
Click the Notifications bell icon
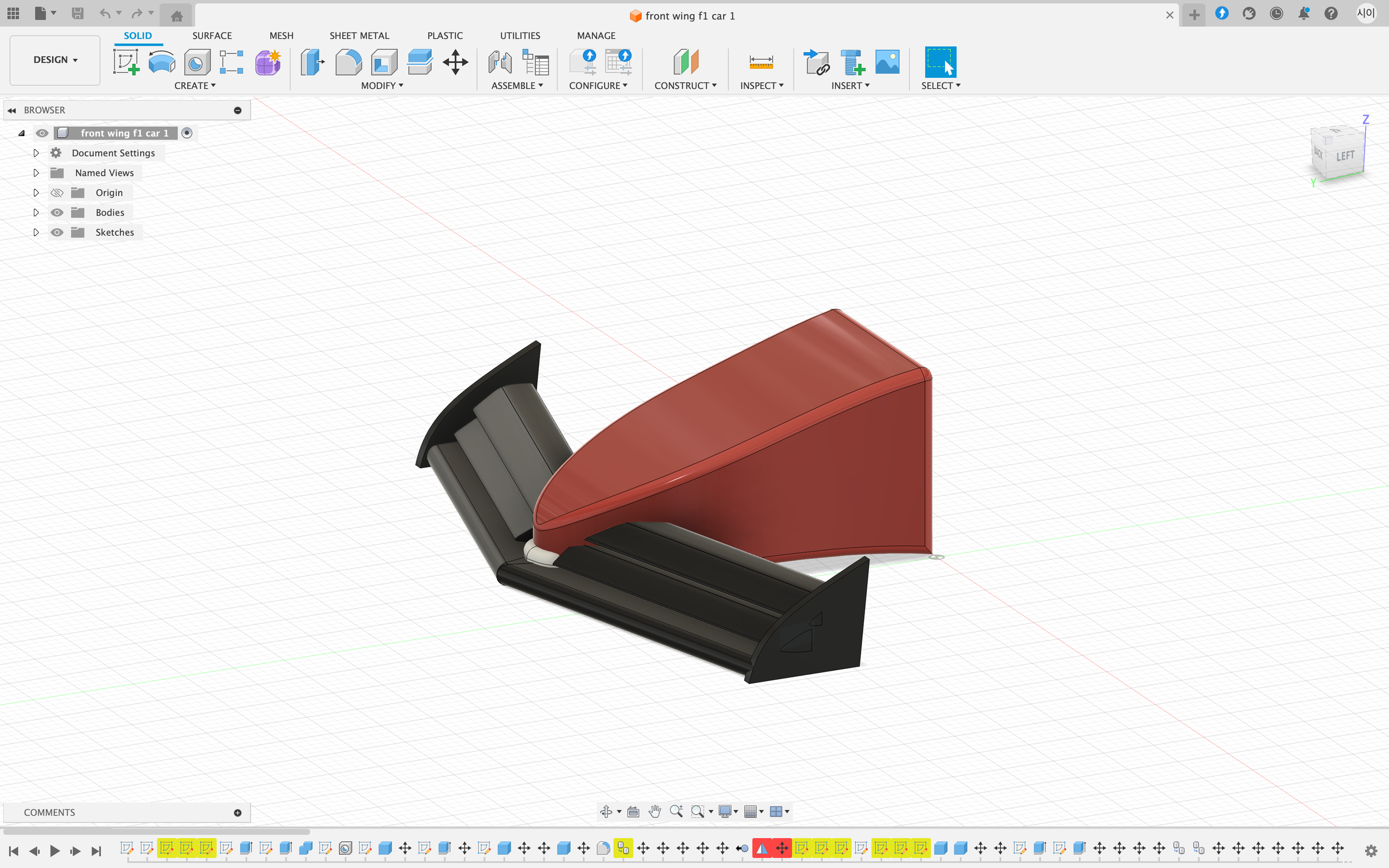pyautogui.click(x=1303, y=13)
